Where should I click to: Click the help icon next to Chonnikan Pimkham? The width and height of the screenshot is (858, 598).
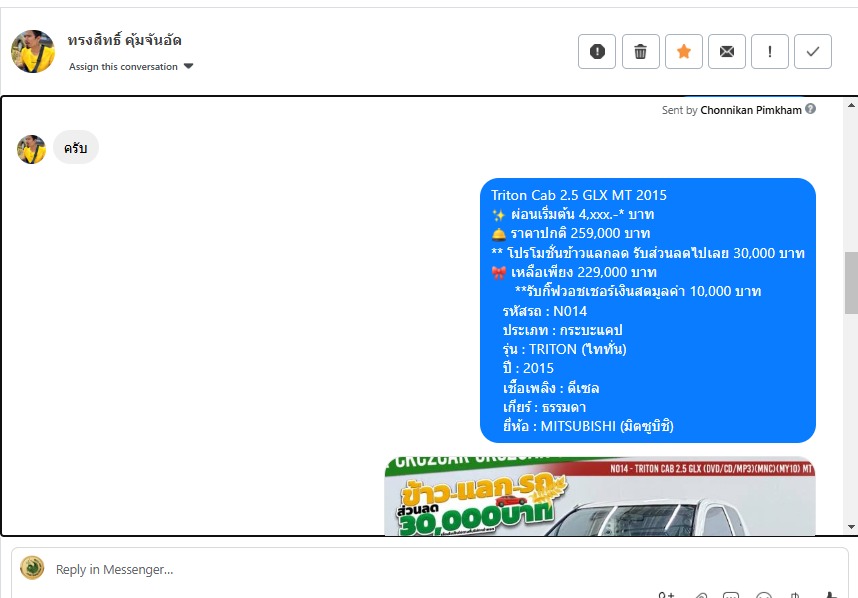[x=810, y=109]
